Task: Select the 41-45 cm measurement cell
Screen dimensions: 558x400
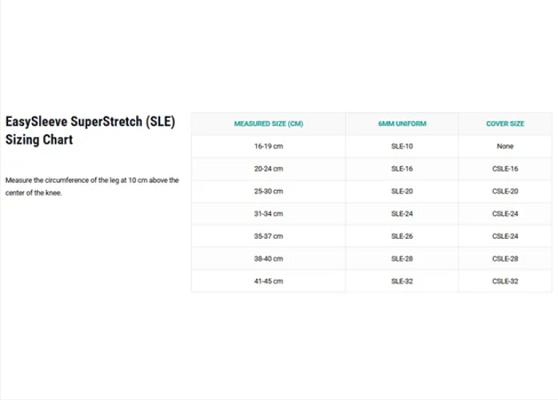Action: coord(268,281)
